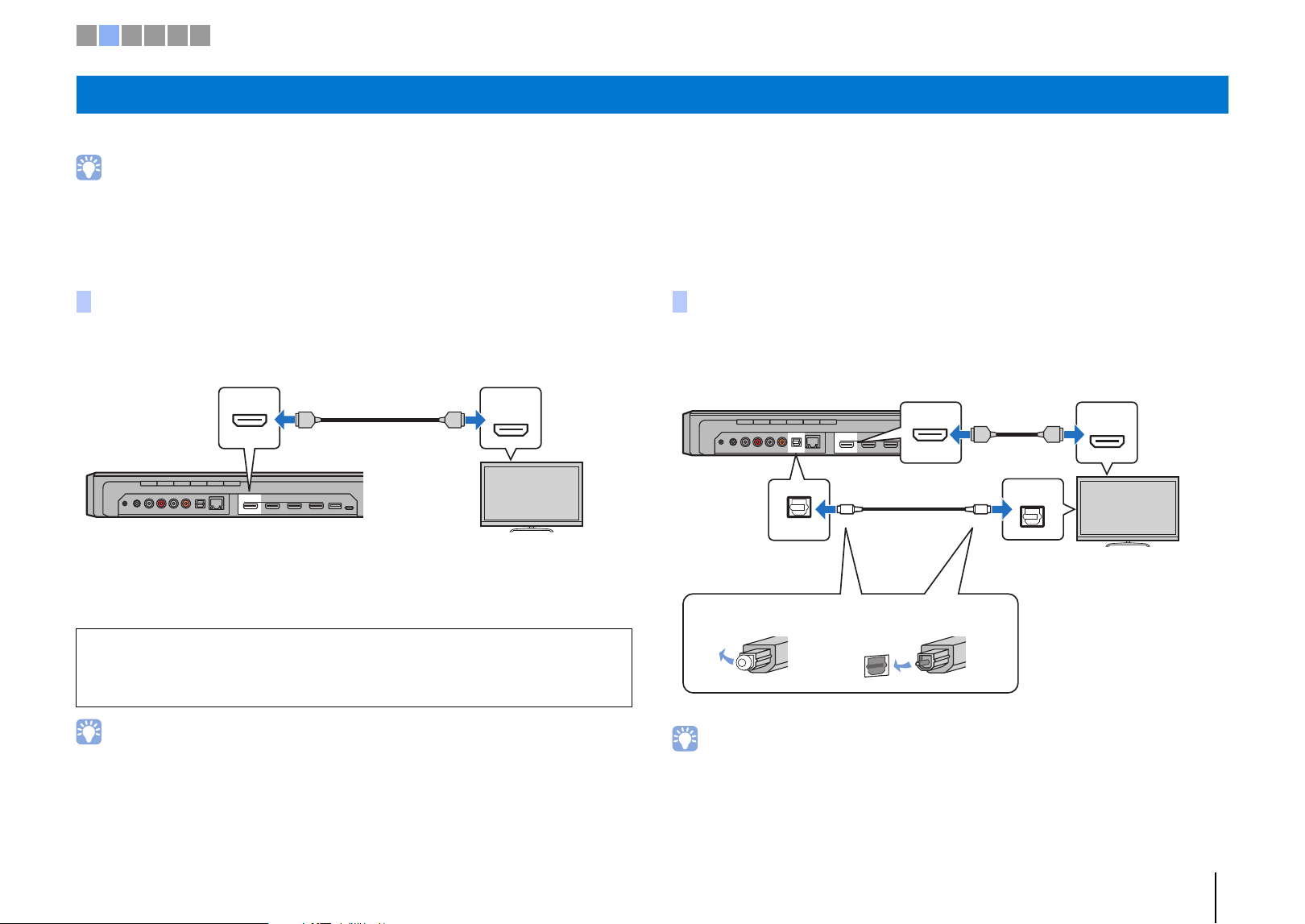Click the lightbulb tip icon beneath the optical cable diagram

coord(685,740)
